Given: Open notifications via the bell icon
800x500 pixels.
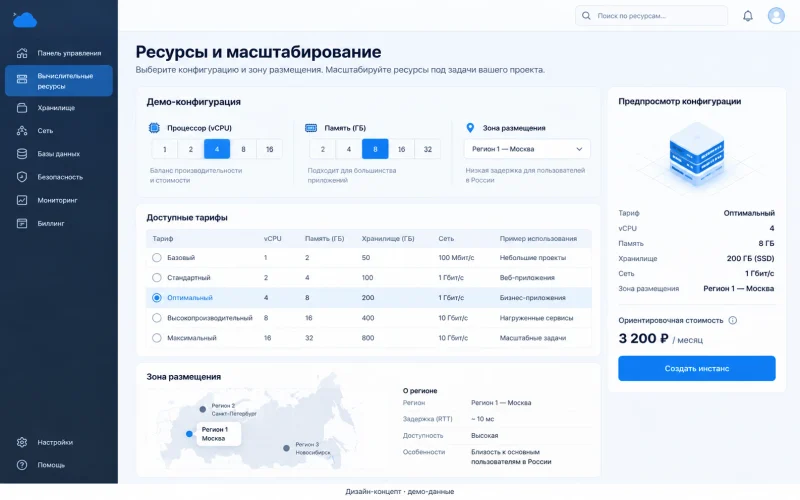Looking at the screenshot, I should click(x=747, y=16).
